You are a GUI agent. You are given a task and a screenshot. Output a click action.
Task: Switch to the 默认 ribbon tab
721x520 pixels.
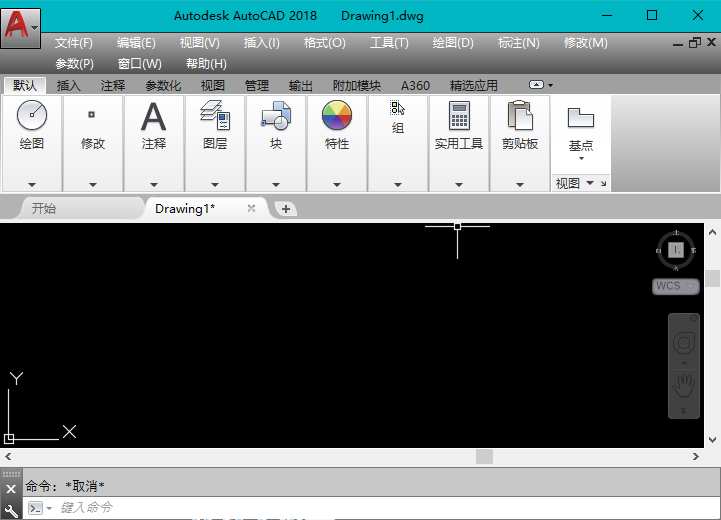click(25, 86)
